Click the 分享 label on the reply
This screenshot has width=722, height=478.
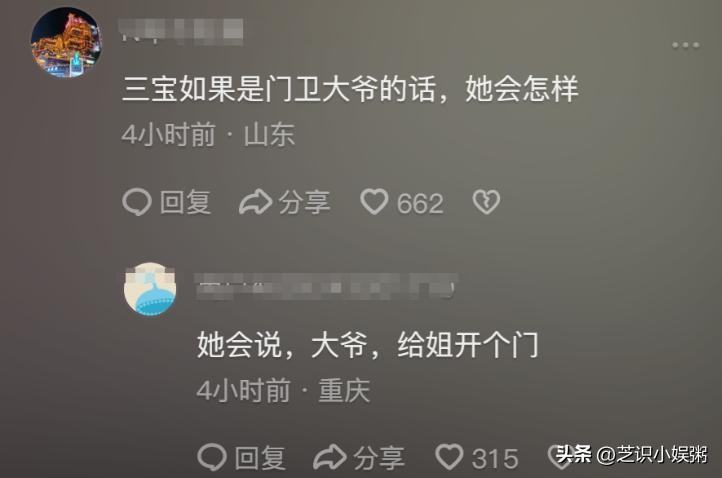pyautogui.click(x=379, y=457)
